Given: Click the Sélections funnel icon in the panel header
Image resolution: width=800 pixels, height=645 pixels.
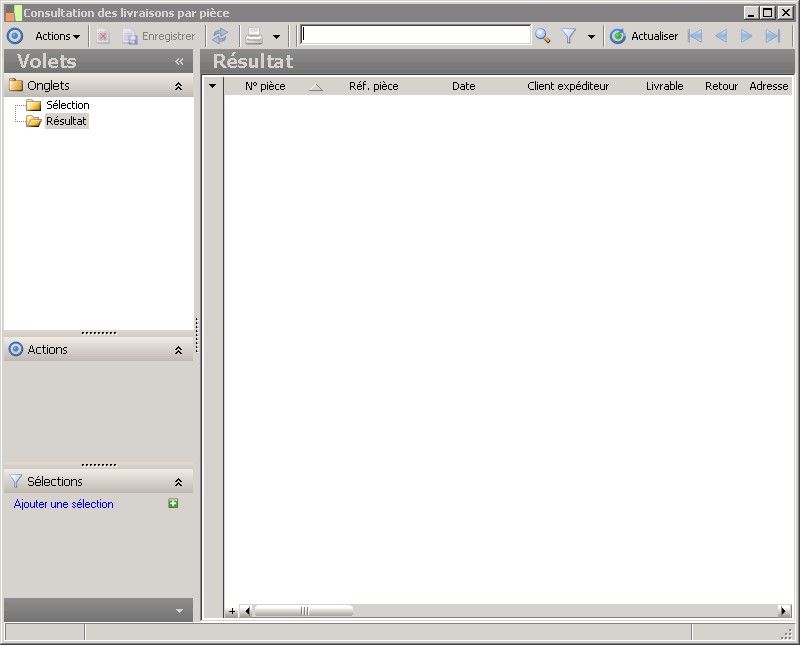Looking at the screenshot, I should (x=16, y=481).
